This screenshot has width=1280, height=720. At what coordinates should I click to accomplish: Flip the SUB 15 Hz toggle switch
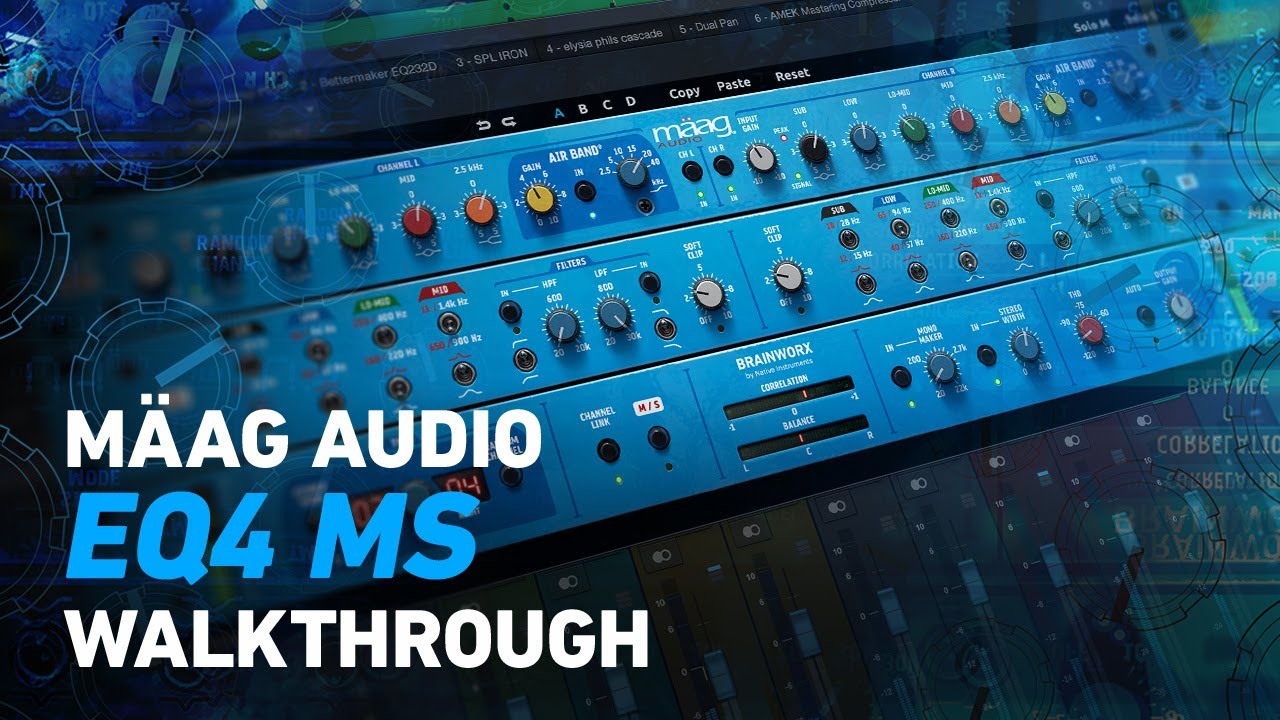click(866, 283)
